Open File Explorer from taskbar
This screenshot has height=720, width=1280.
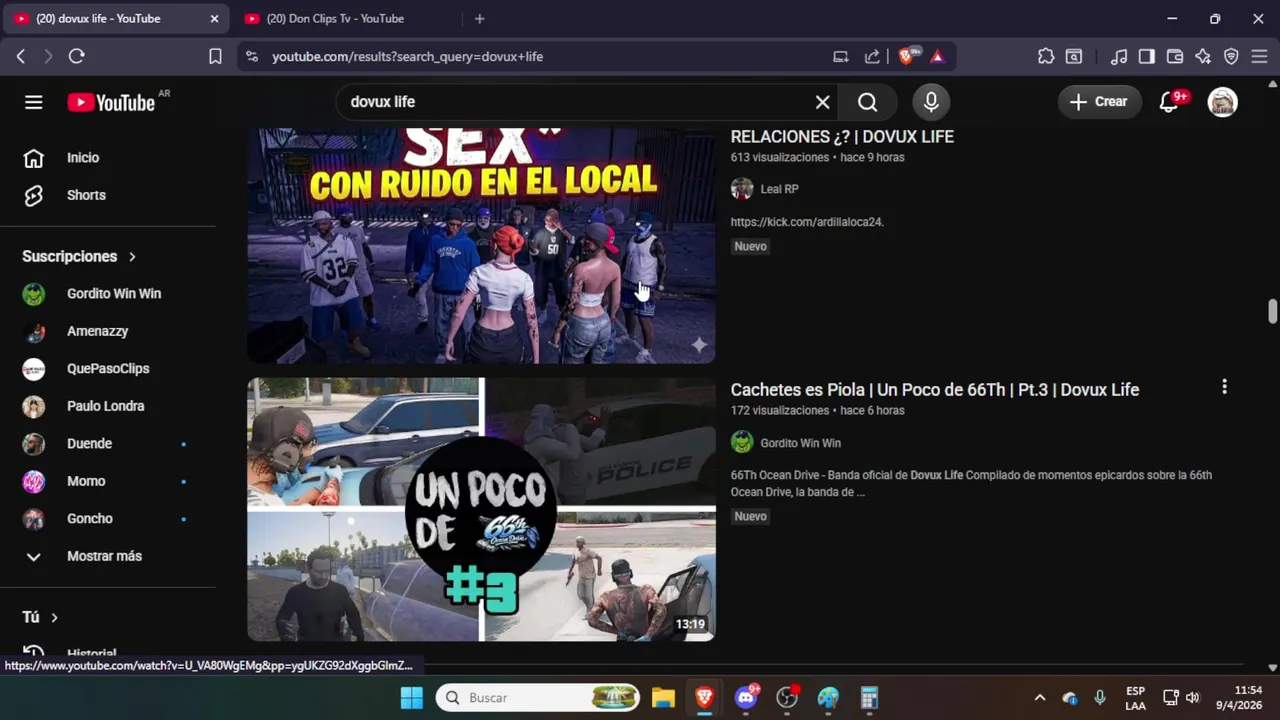[x=663, y=698]
